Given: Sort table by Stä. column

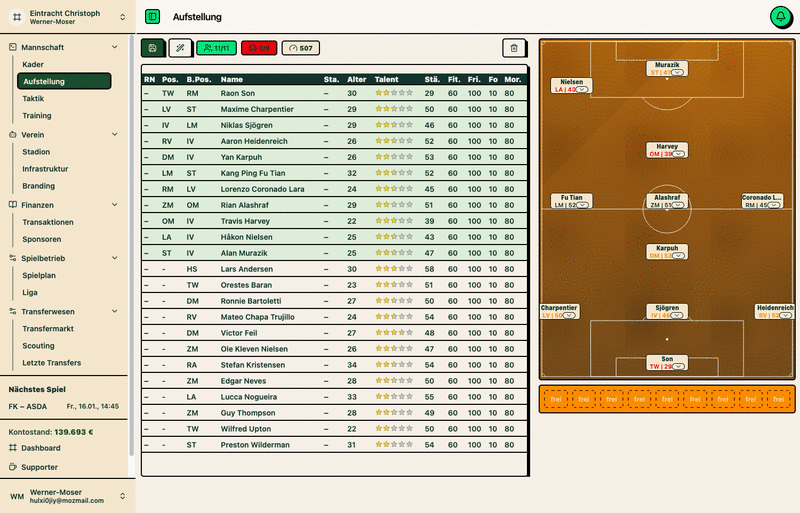Looking at the screenshot, I should tap(432, 79).
